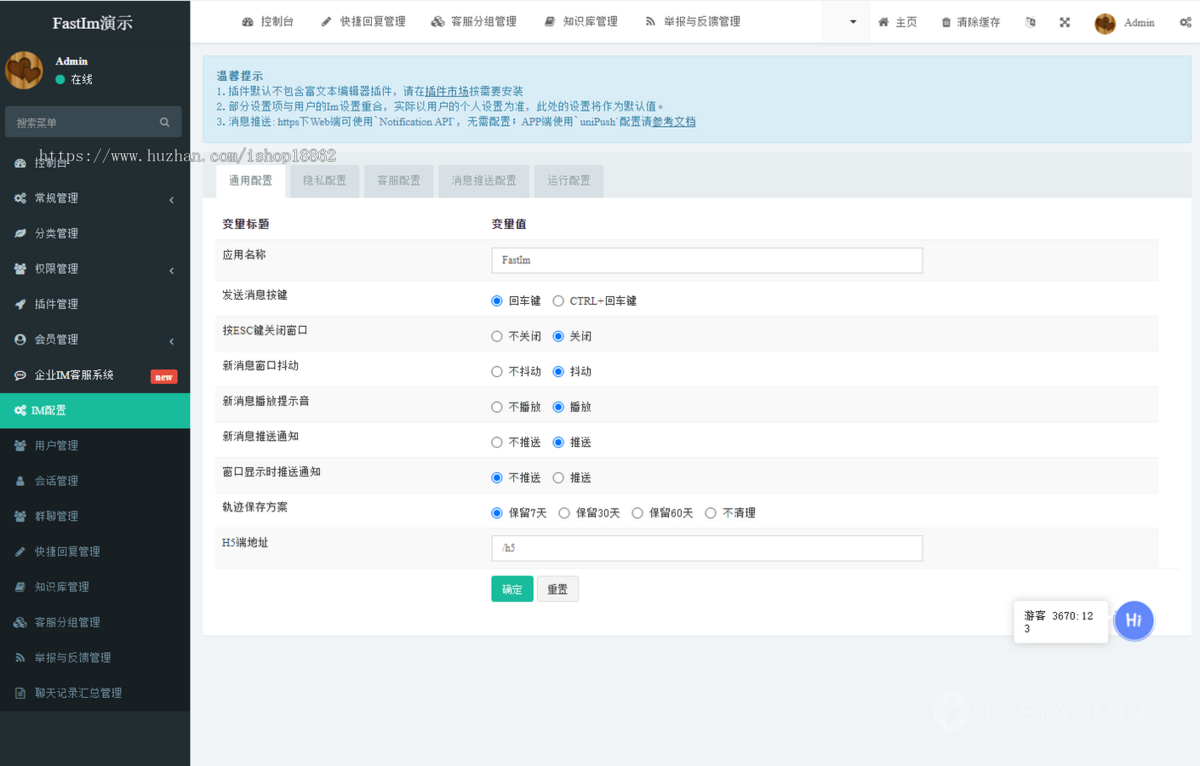Select the 插件管理 sidebar item
The image size is (1200, 766).
(58, 304)
